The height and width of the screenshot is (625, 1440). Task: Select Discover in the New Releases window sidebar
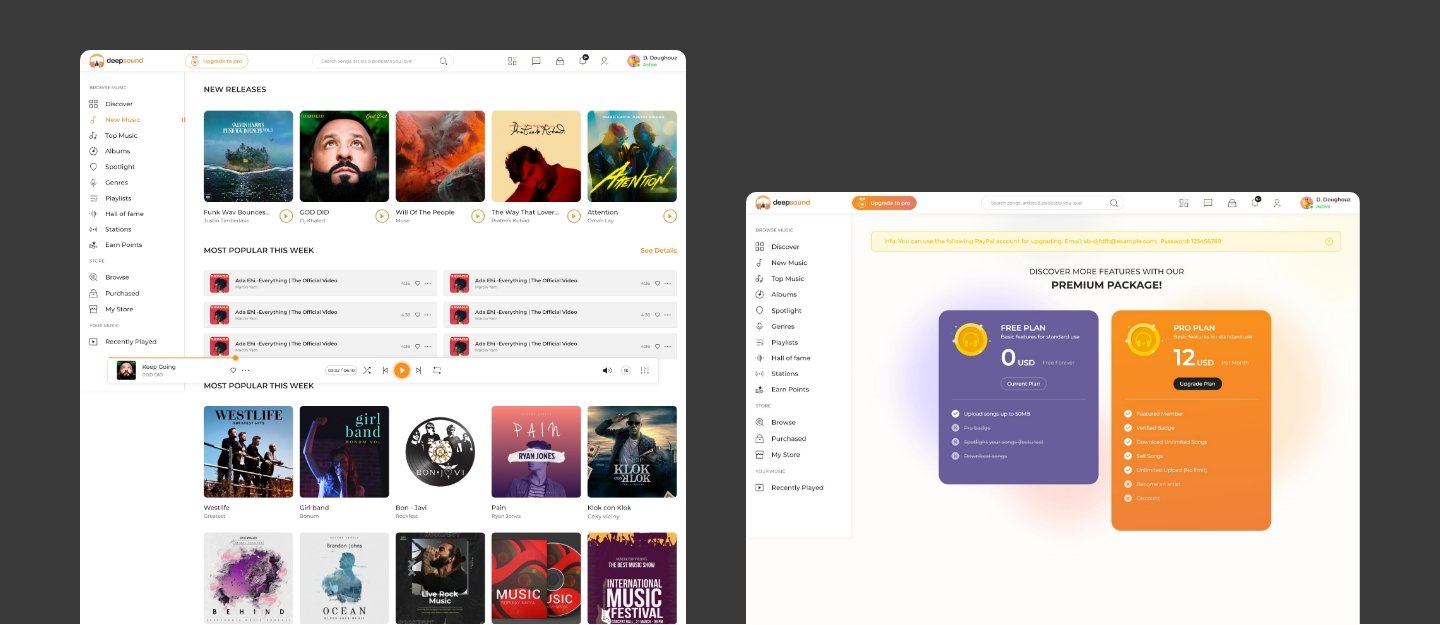click(x=110, y=104)
